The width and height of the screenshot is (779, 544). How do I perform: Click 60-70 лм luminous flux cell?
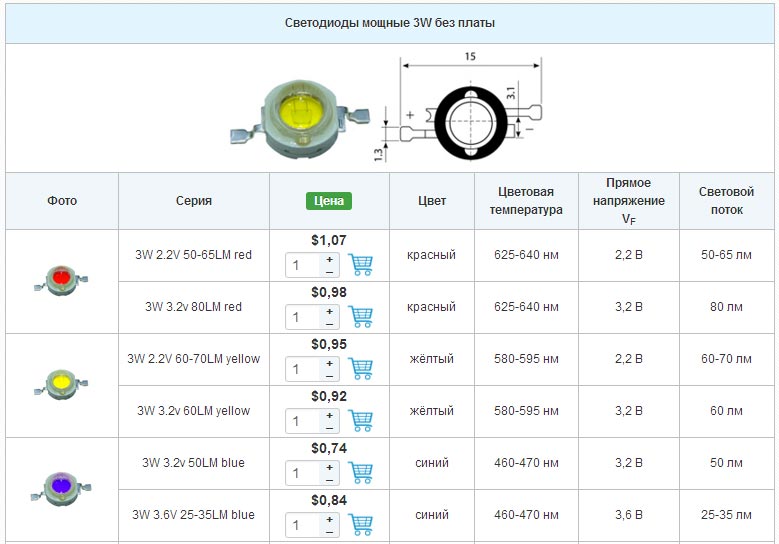726,359
